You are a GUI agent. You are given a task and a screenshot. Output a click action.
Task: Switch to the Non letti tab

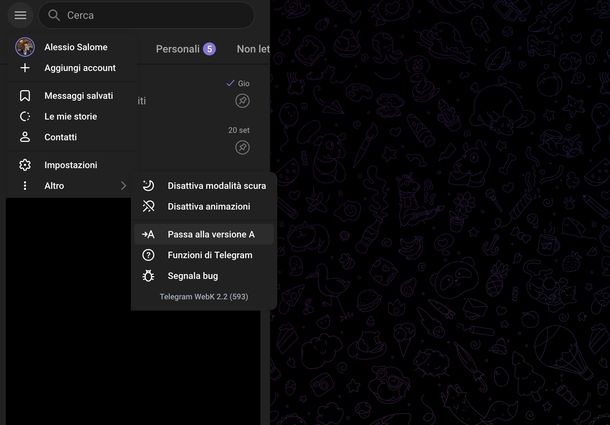coord(252,49)
